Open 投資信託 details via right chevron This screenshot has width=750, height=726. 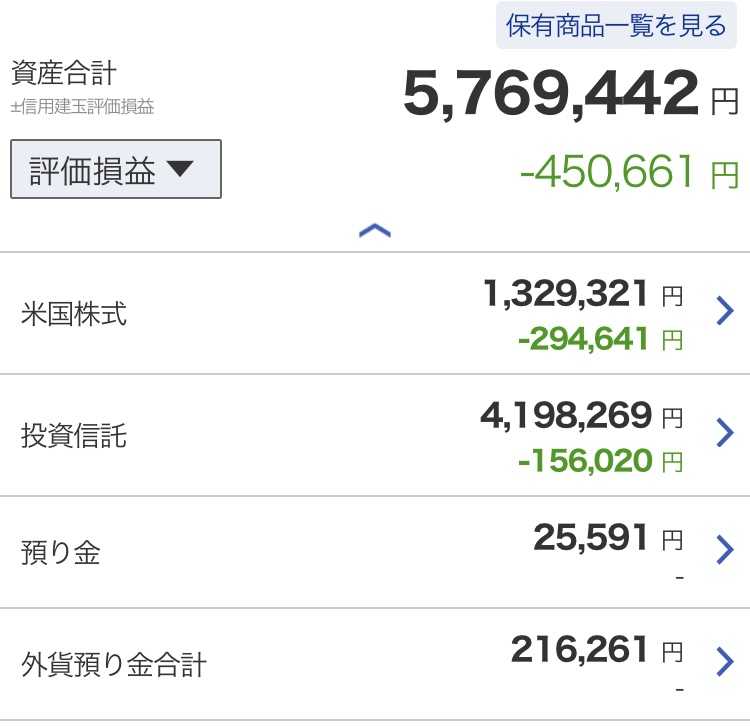725,432
